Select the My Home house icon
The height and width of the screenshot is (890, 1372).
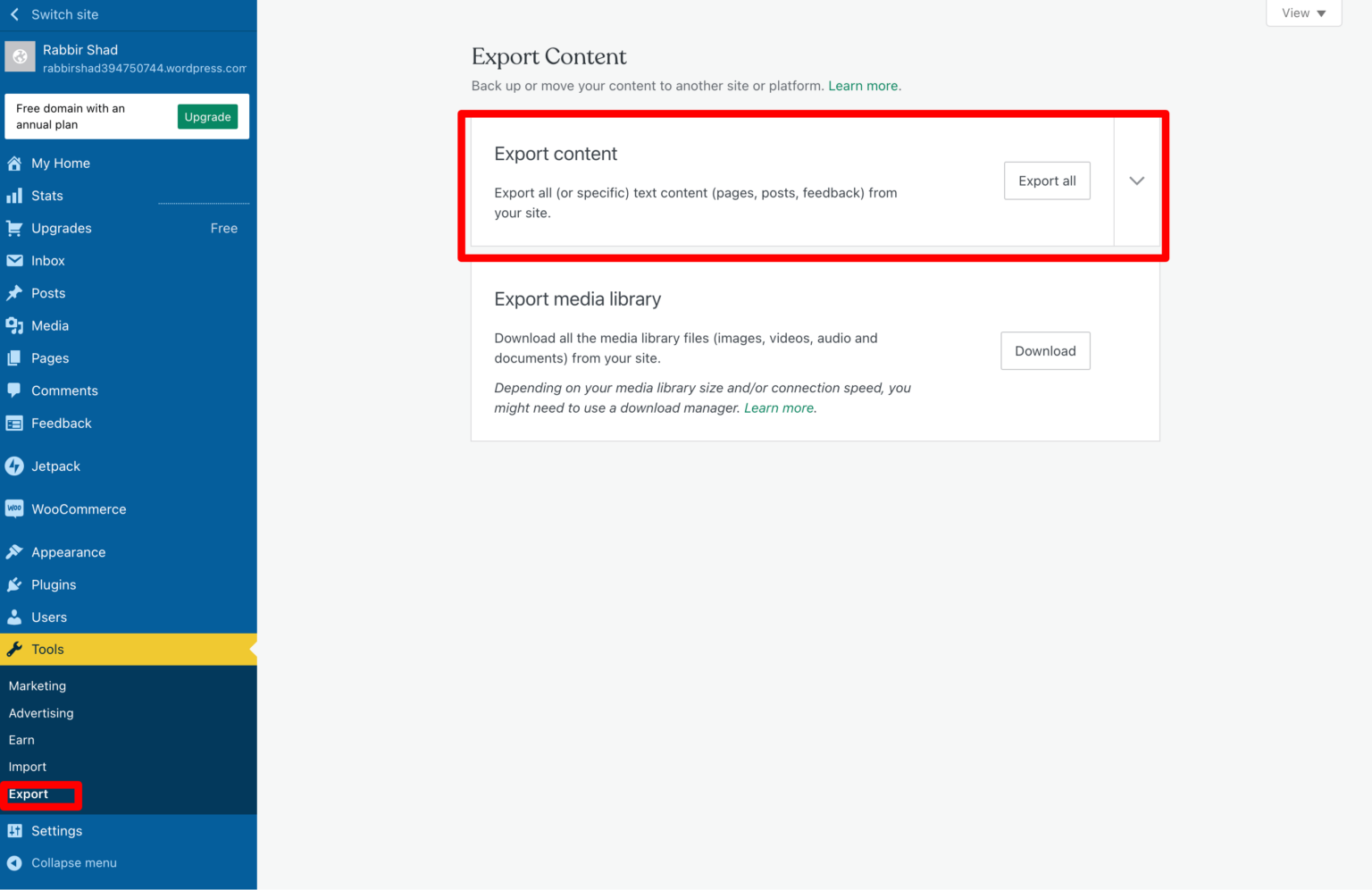pyautogui.click(x=14, y=163)
